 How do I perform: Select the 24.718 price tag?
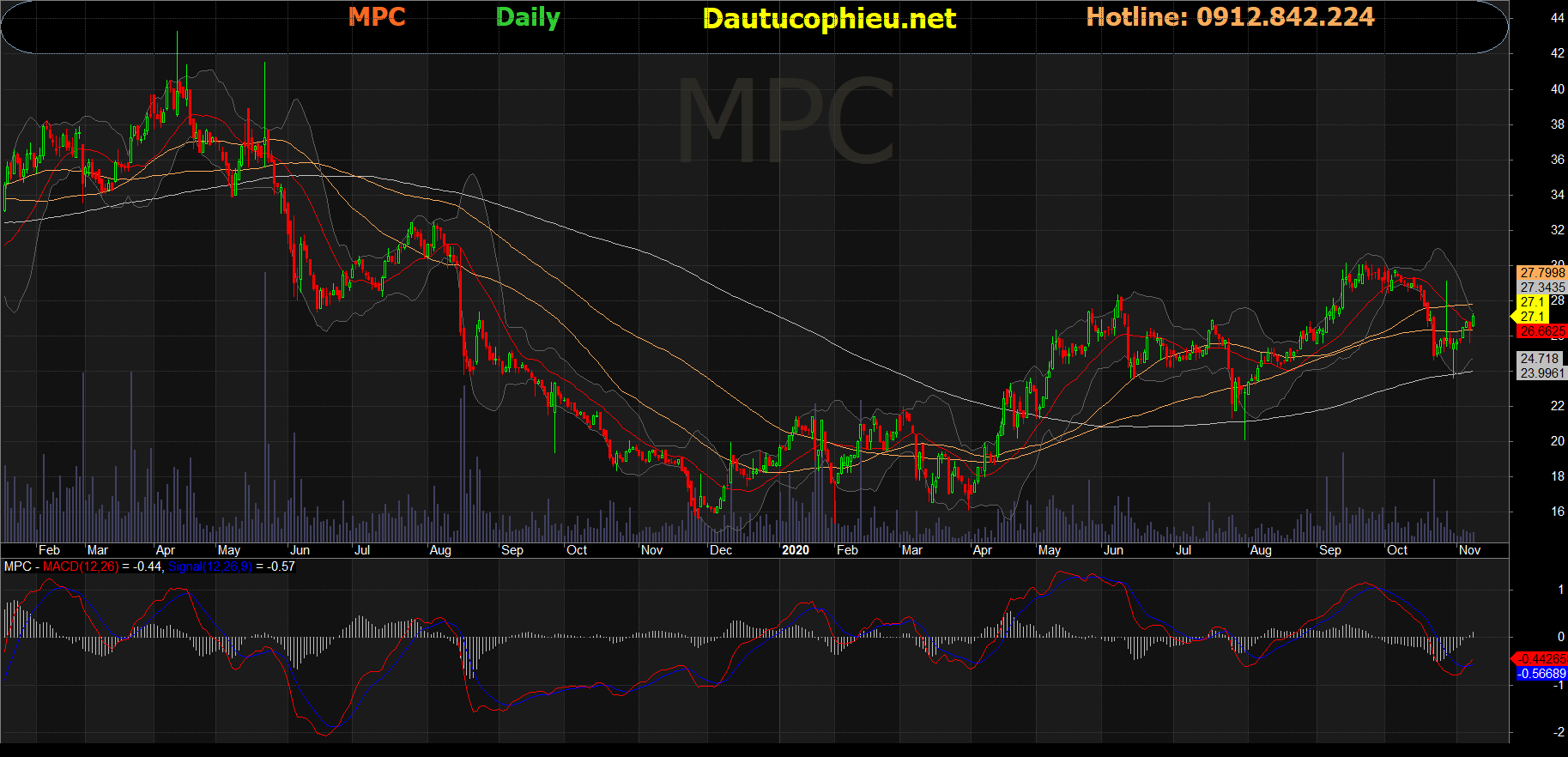[1540, 359]
